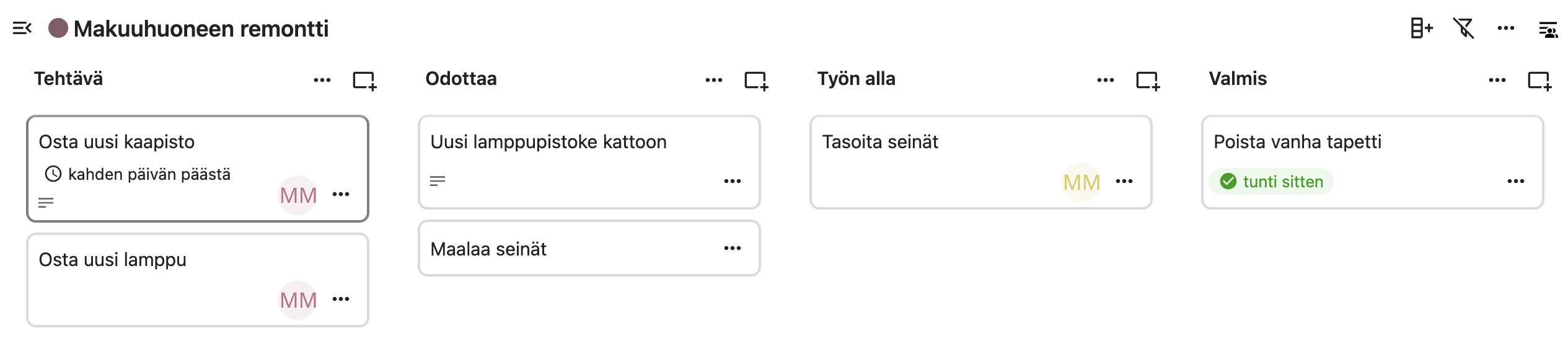The height and width of the screenshot is (351, 1568).
Task: Click MM avatar on Tasoita seinät
Action: pos(1081,182)
